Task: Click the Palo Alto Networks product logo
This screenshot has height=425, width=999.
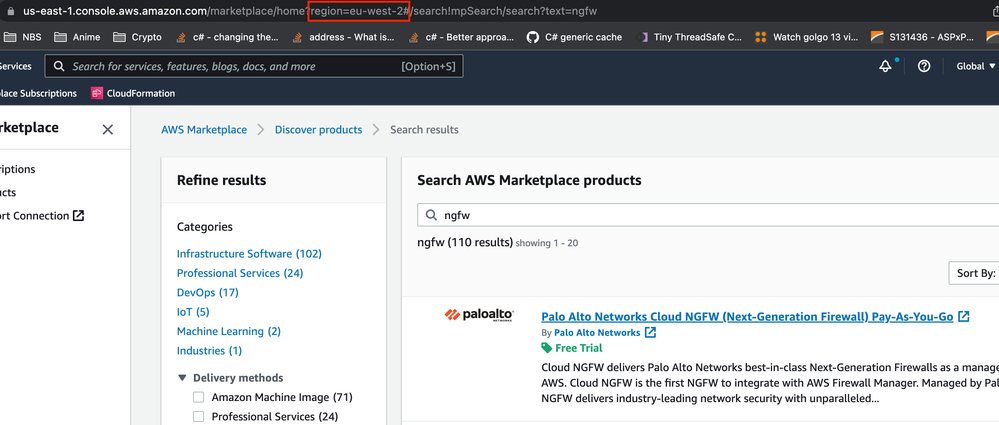Action: click(479, 316)
